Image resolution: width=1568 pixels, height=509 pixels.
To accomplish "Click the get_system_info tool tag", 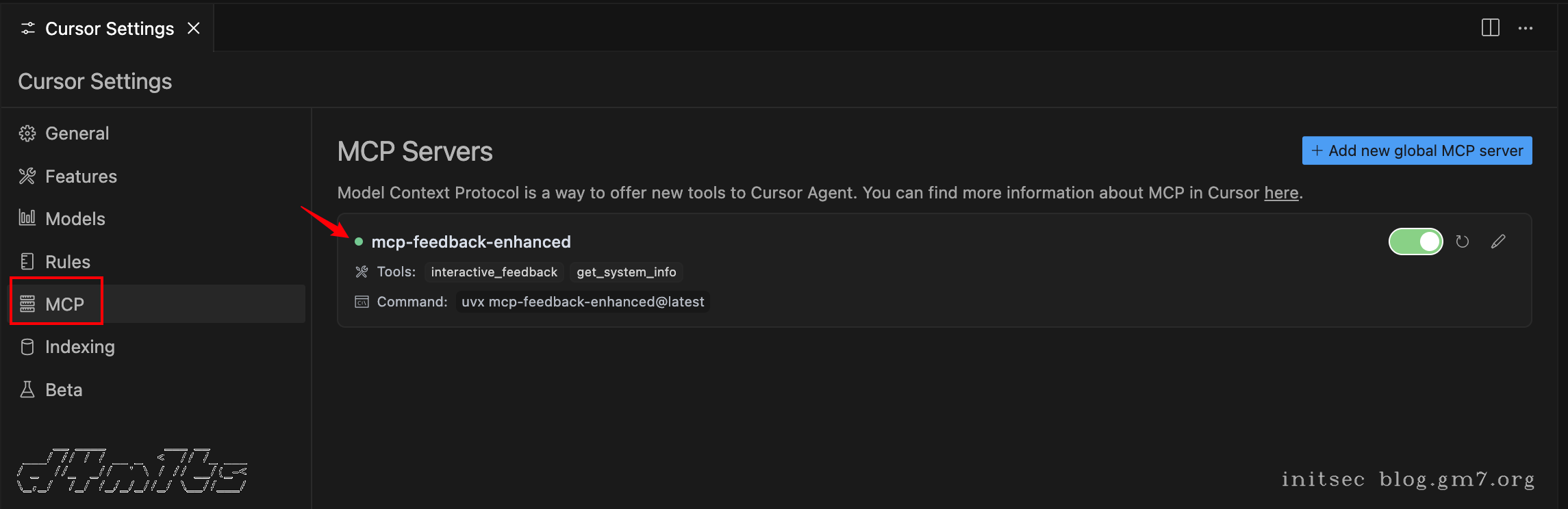I will (626, 272).
